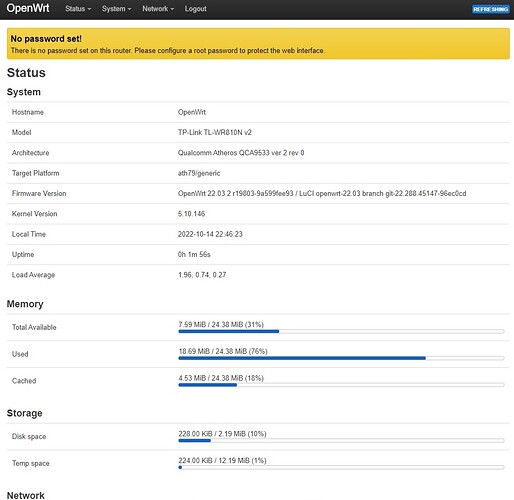Click the 'Firmware Version' row label
The width and height of the screenshot is (514, 500).
pyautogui.click(x=39, y=193)
